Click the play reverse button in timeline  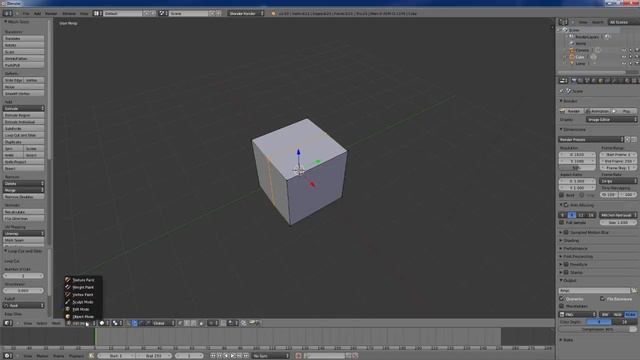[226, 356]
